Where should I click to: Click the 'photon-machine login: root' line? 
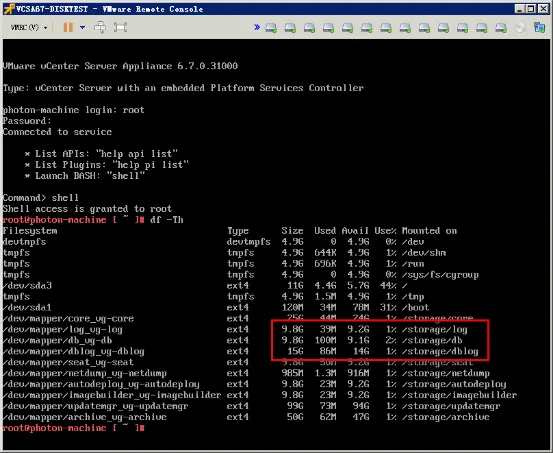click(x=73, y=110)
